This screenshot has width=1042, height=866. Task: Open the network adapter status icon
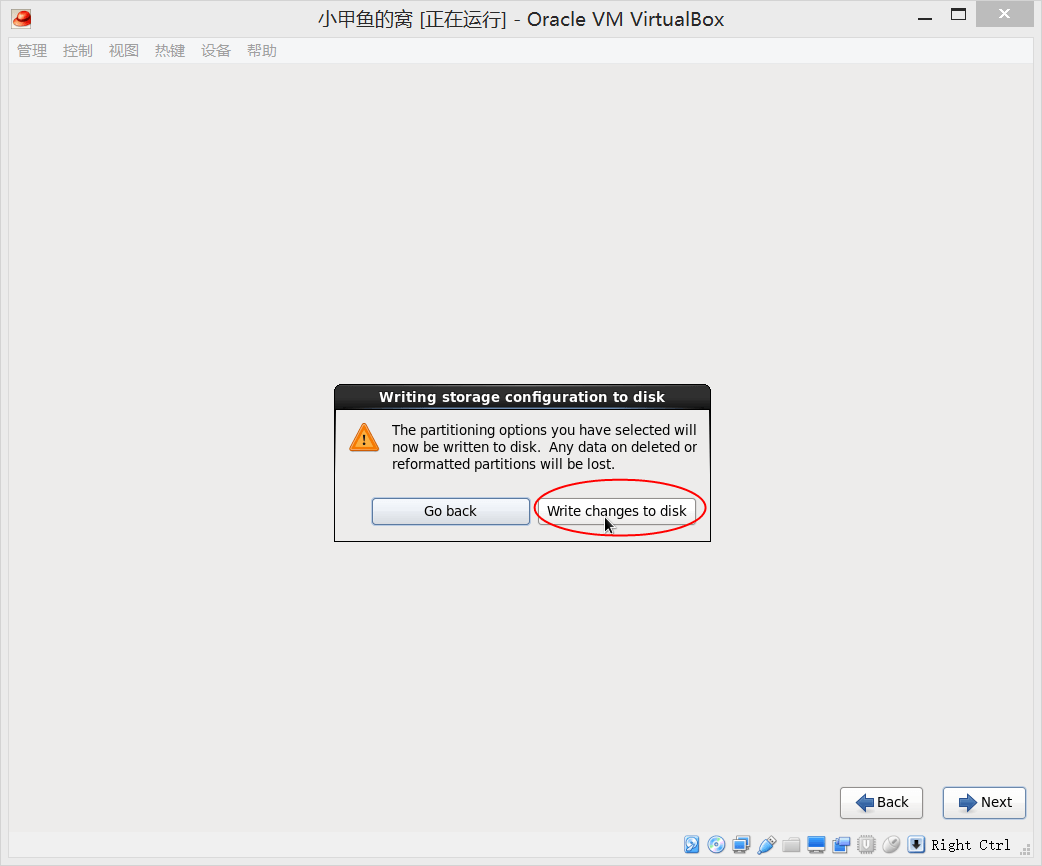742,845
